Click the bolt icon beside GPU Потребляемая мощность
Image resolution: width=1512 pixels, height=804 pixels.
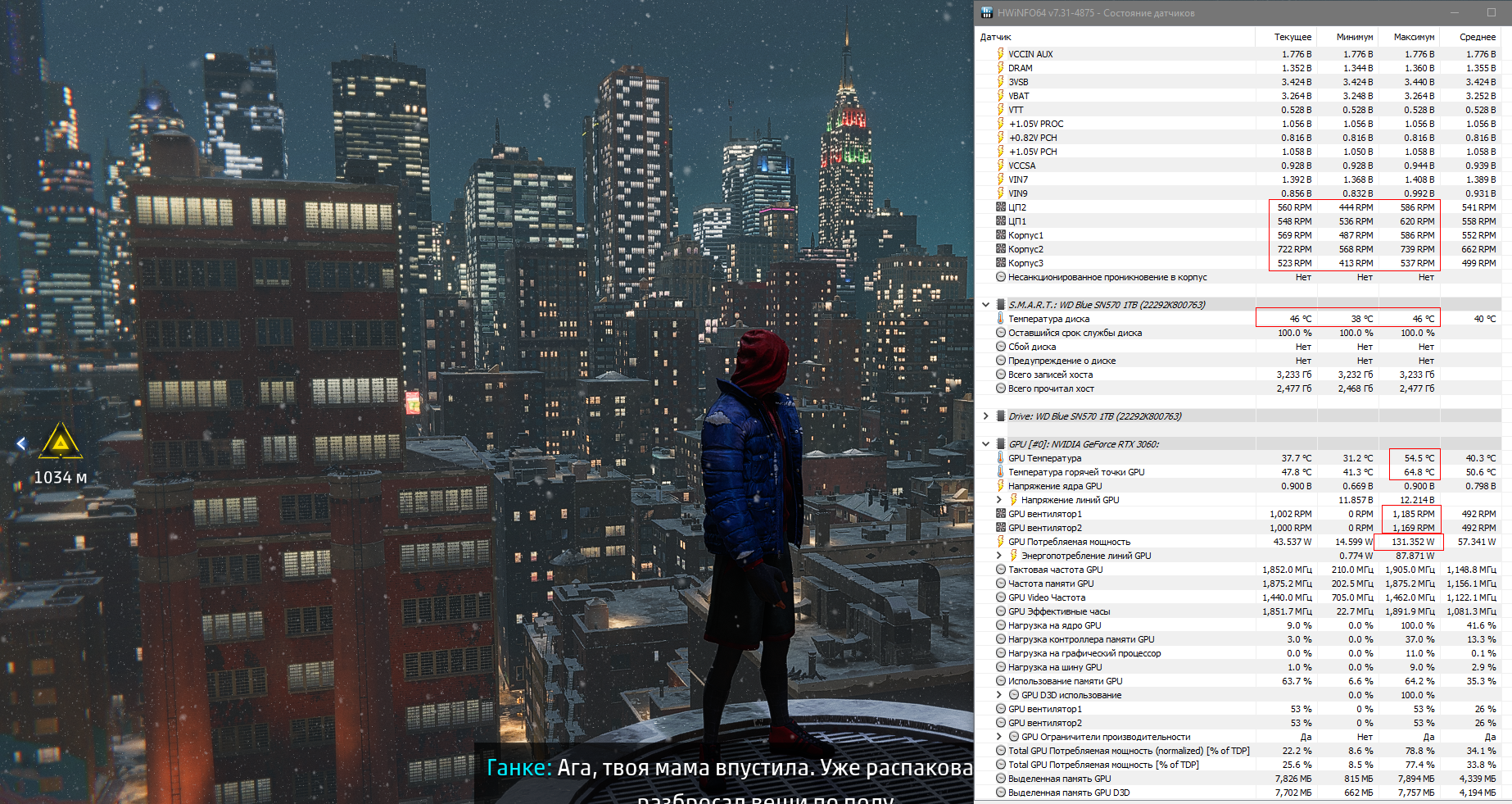(x=1000, y=542)
